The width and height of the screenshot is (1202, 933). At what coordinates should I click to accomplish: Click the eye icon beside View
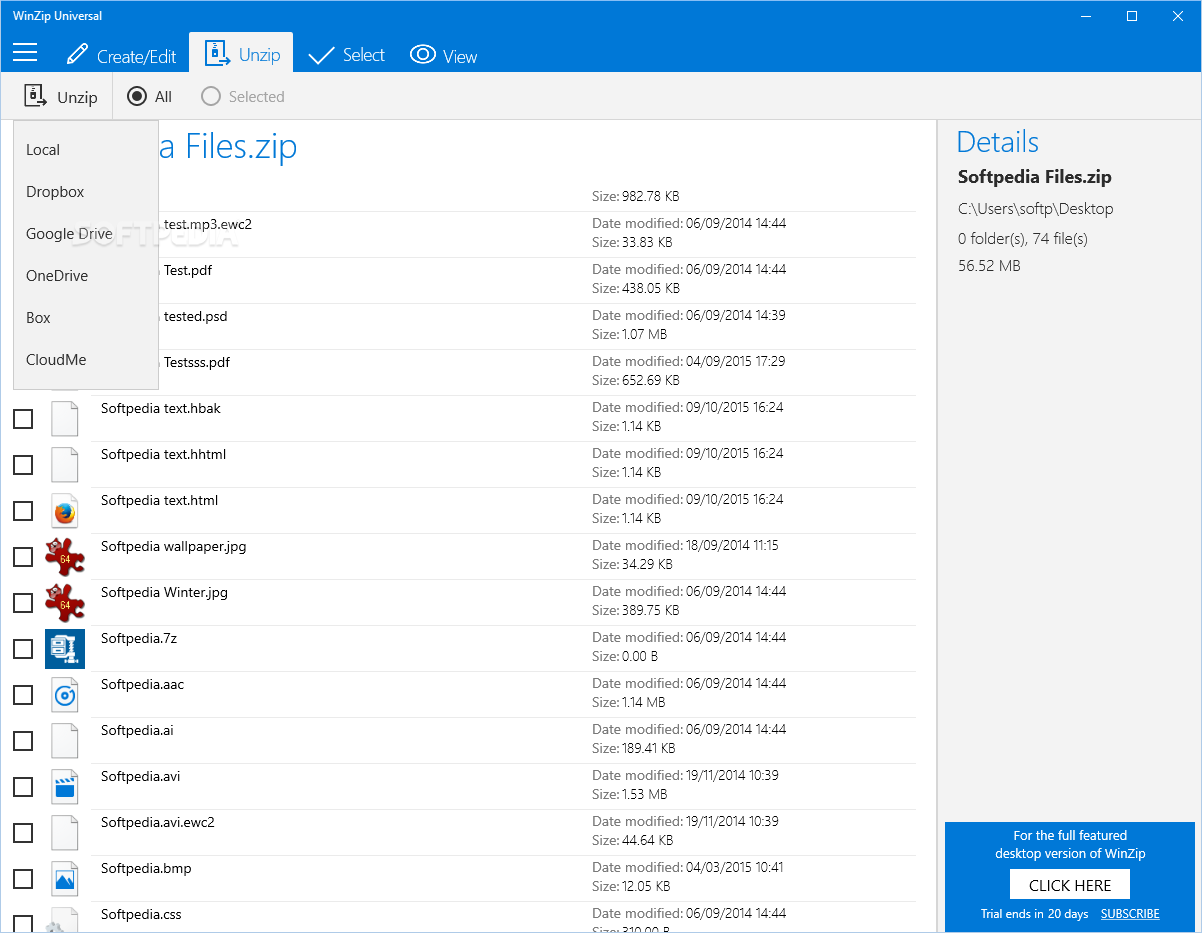coord(423,54)
